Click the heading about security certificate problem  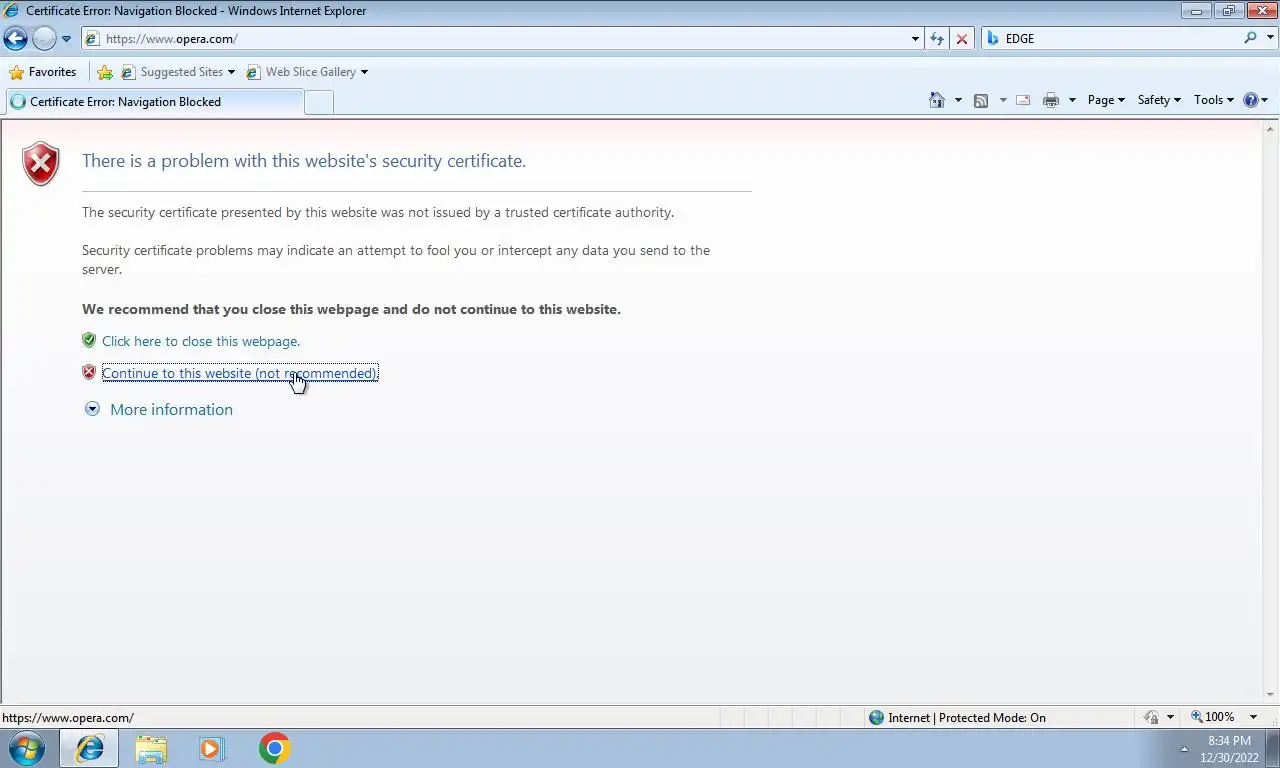coord(304,161)
